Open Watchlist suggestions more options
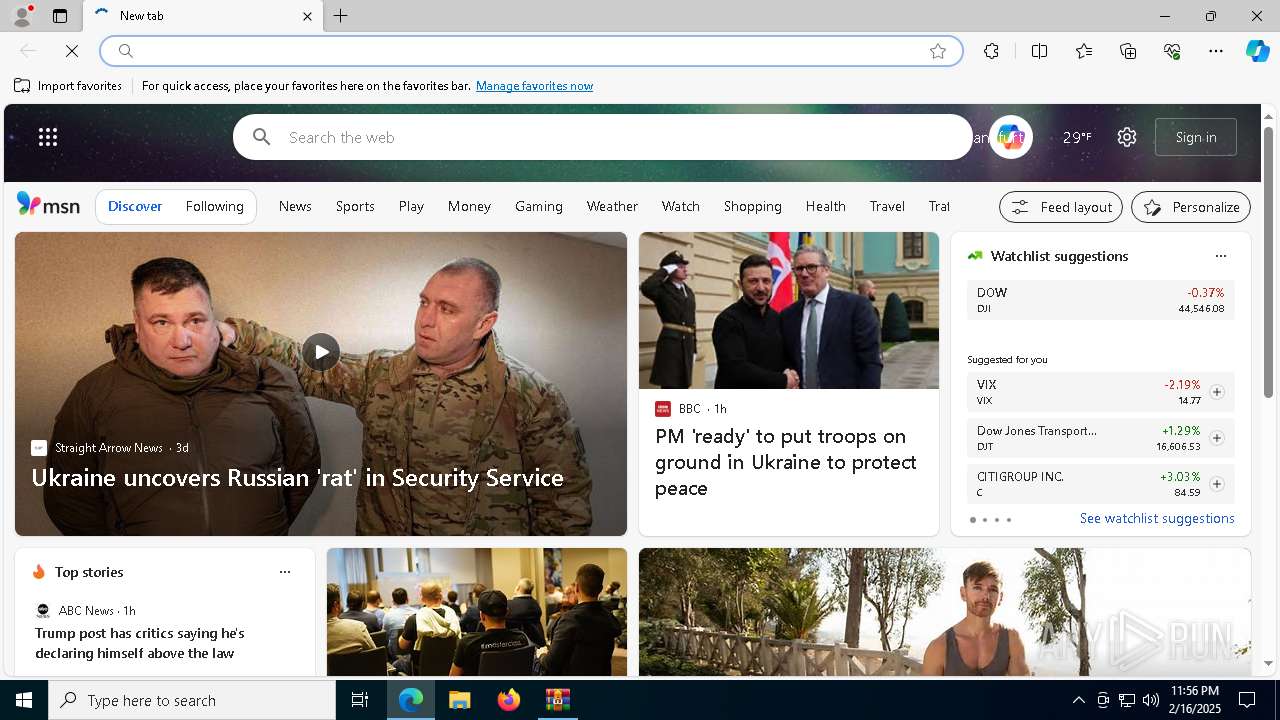Screen dimensions: 1280x720 coord(1220,256)
